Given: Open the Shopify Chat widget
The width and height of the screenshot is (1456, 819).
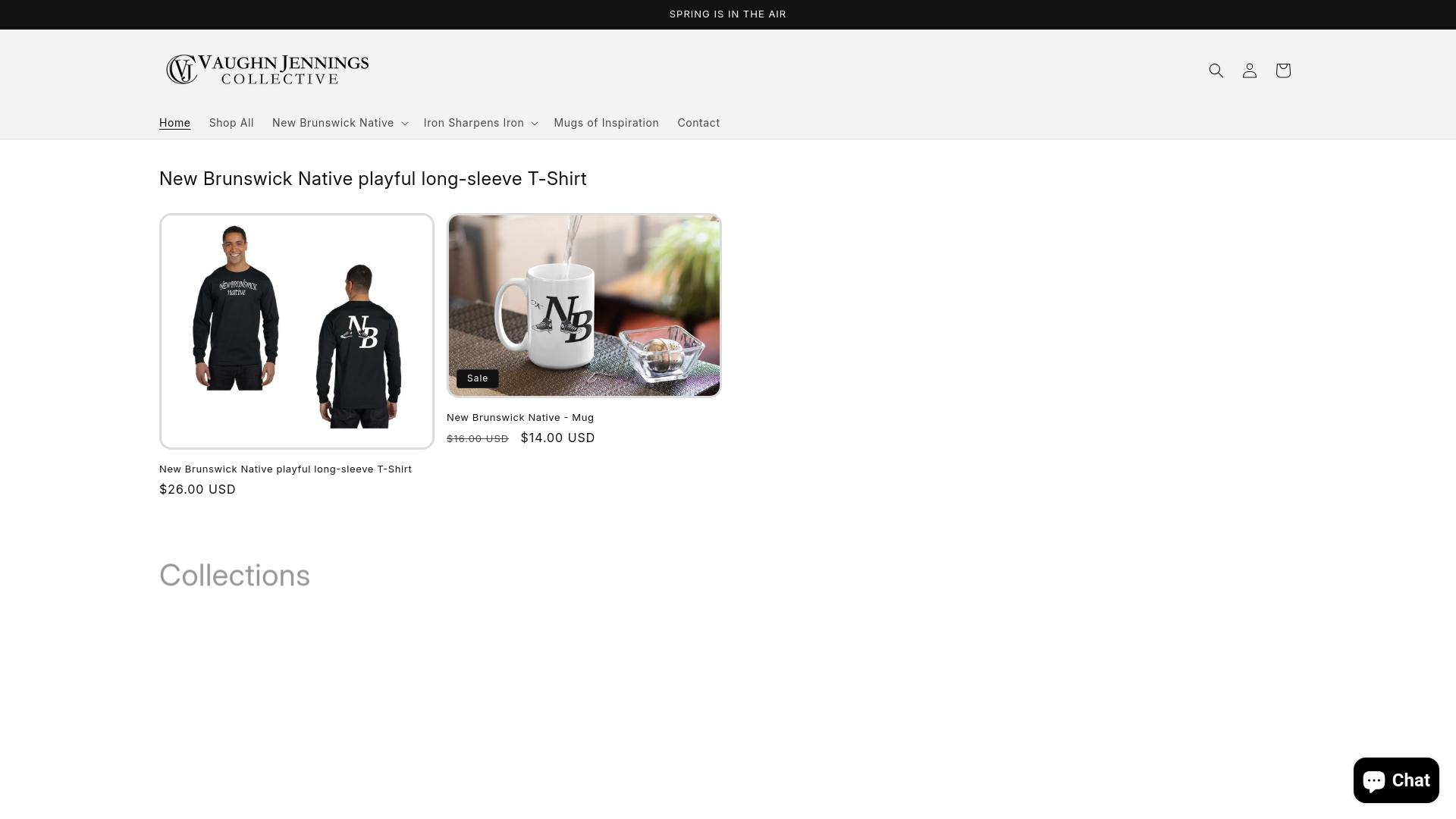Looking at the screenshot, I should click(x=1396, y=780).
